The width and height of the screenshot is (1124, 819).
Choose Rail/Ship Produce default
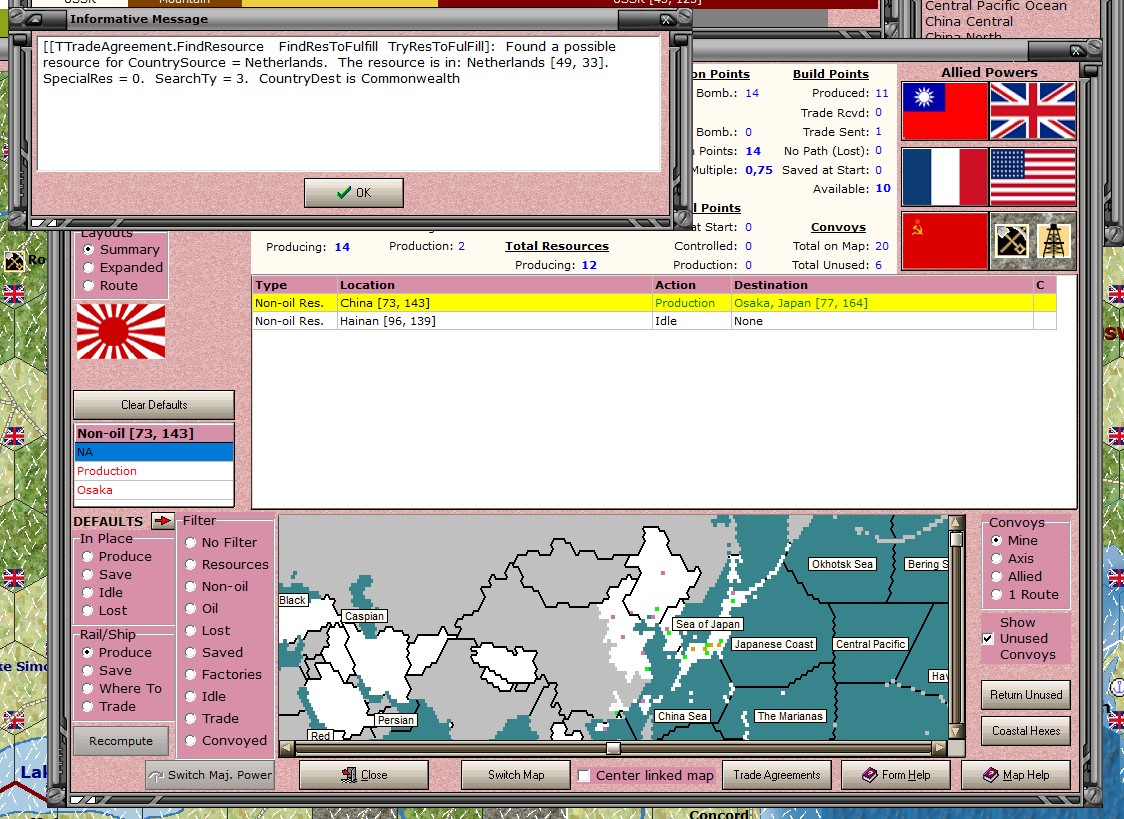click(x=87, y=653)
